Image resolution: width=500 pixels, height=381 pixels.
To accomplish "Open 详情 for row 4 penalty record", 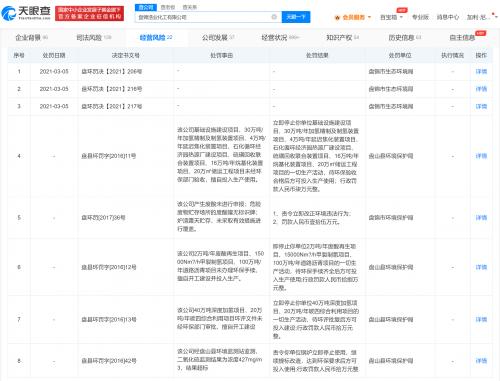I will tap(481, 156).
